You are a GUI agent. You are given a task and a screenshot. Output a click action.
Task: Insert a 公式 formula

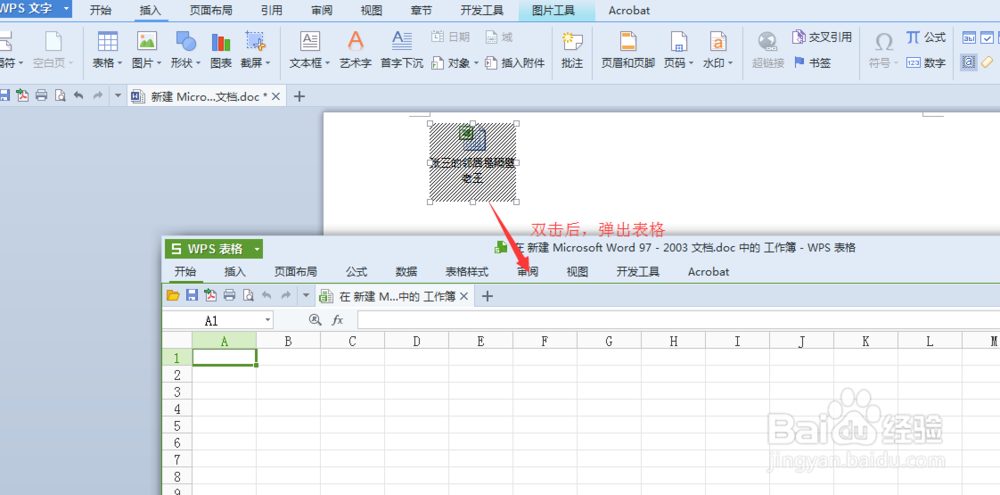click(925, 38)
